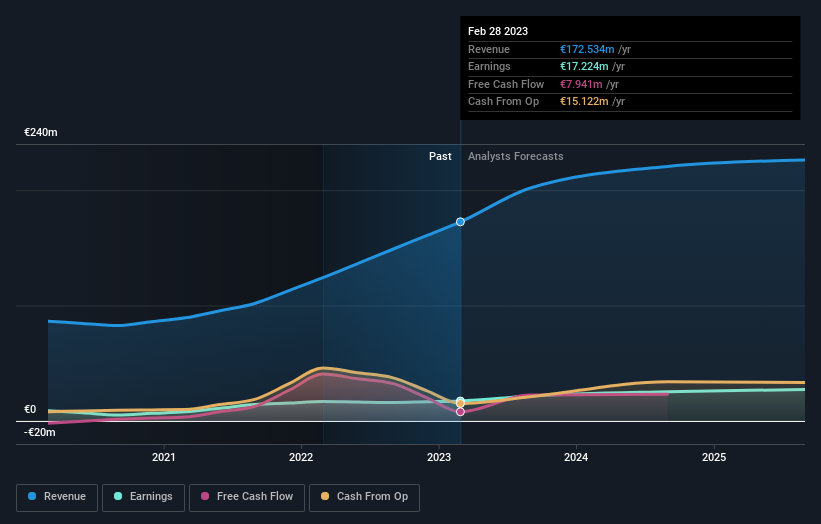
Task: Click the 2024 x-axis label
Action: [x=576, y=458]
